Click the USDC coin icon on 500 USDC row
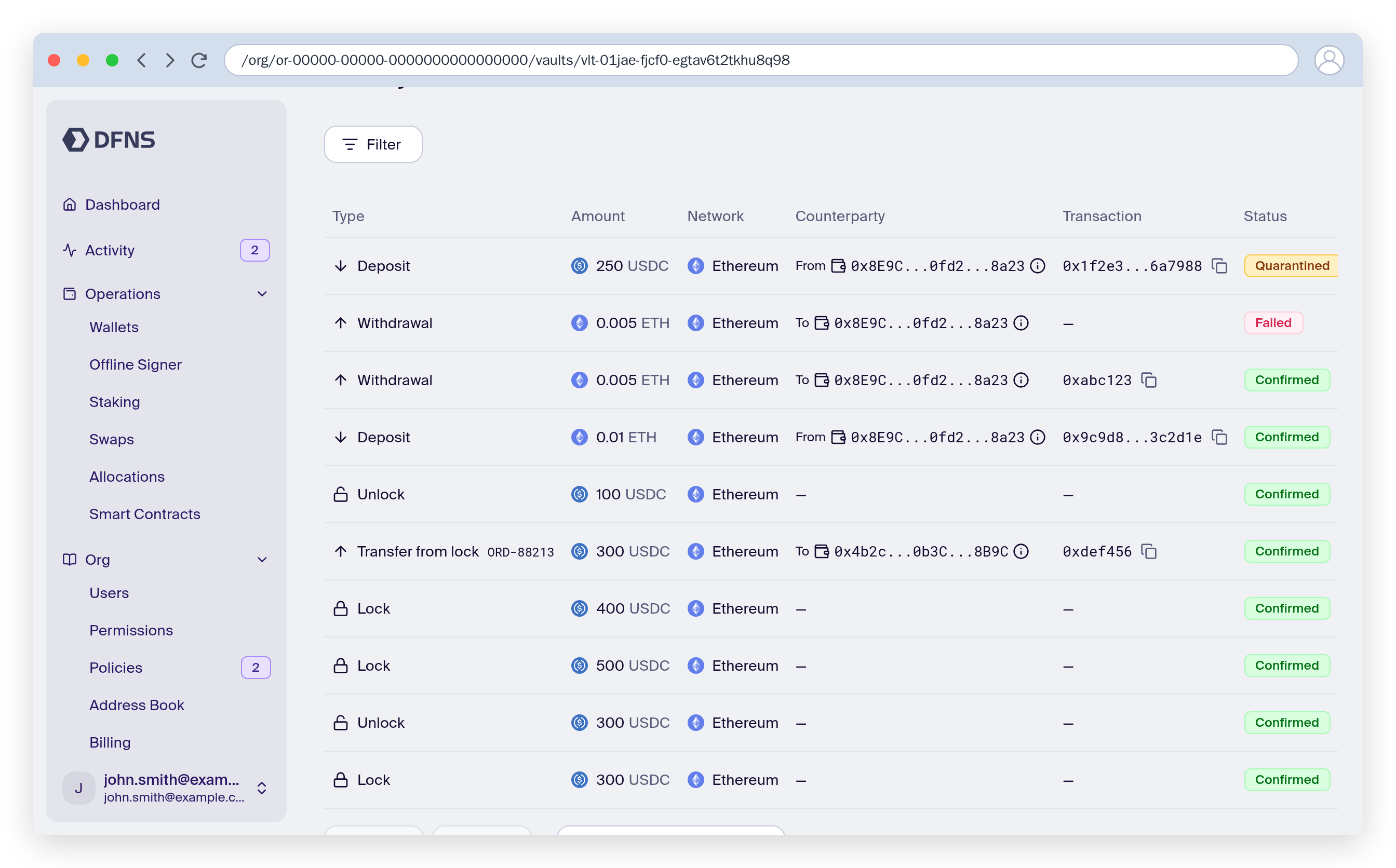 580,666
